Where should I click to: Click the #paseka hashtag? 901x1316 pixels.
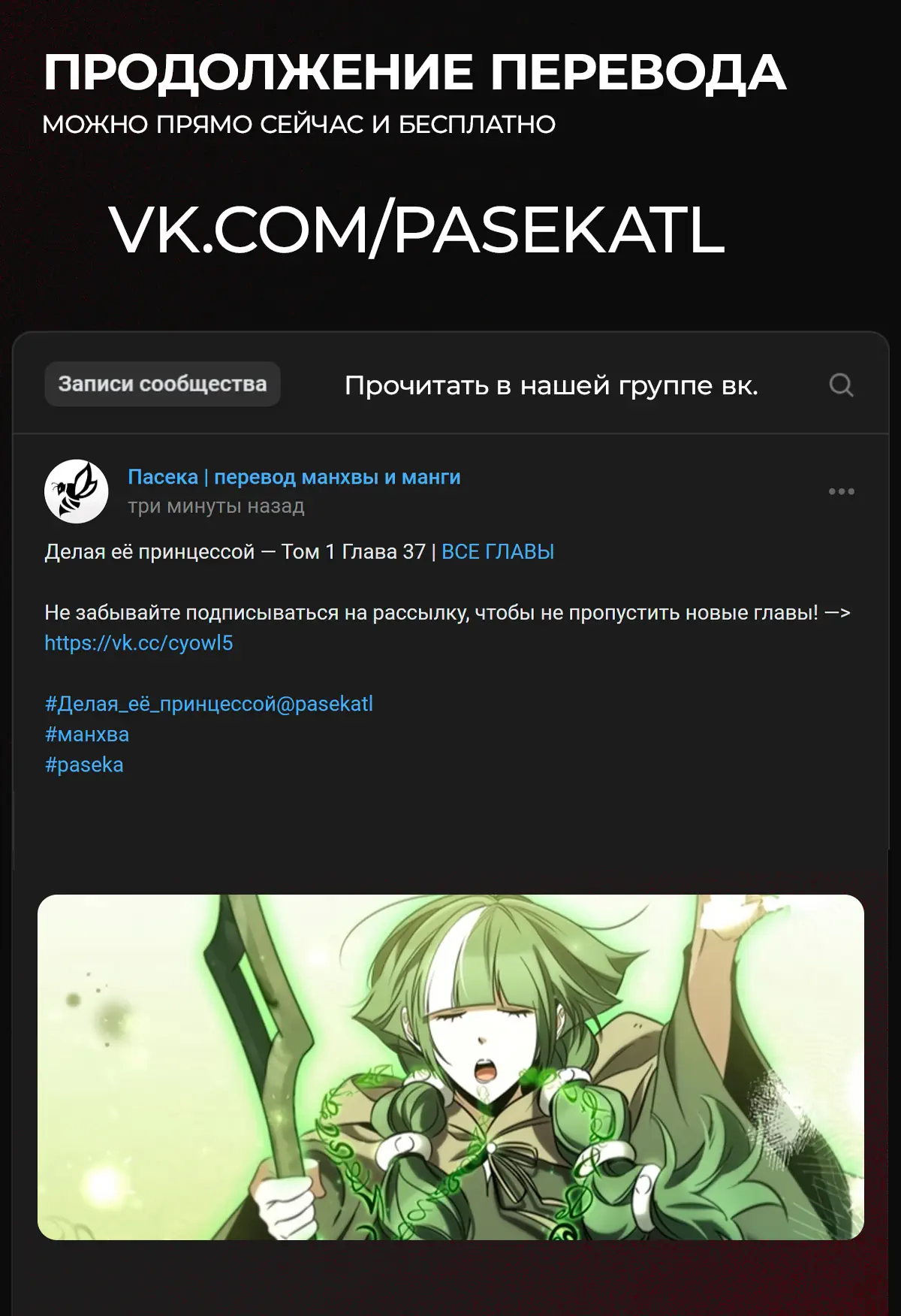click(x=84, y=765)
